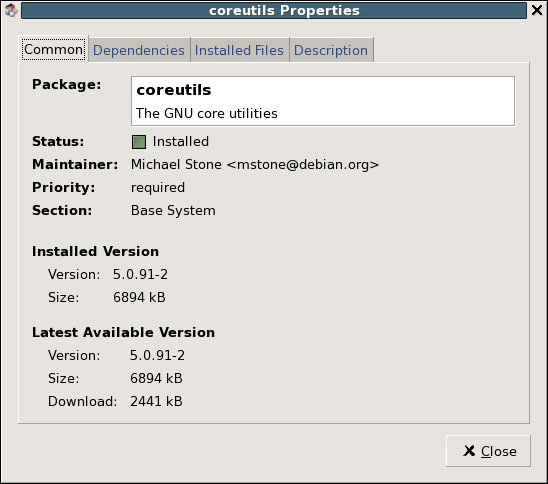Switch to the Dependencies tab
548x484 pixels.
139,50
